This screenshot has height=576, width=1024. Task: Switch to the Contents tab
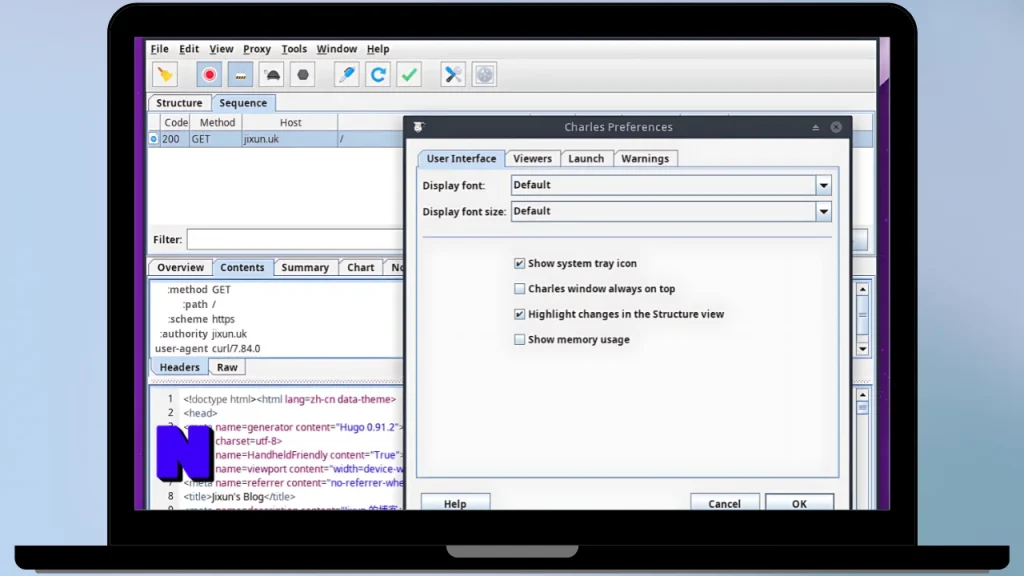[x=242, y=268]
